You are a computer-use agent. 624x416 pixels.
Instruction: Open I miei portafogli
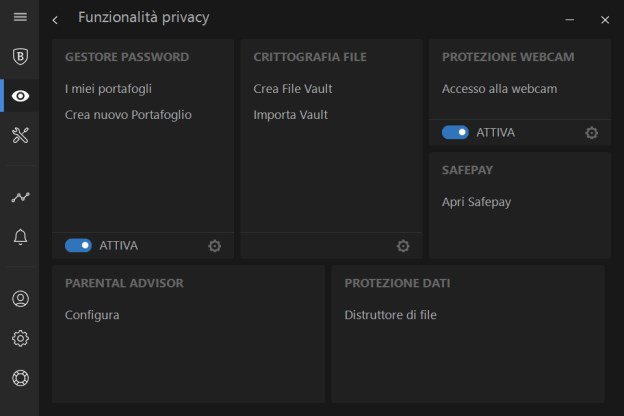(x=108, y=88)
